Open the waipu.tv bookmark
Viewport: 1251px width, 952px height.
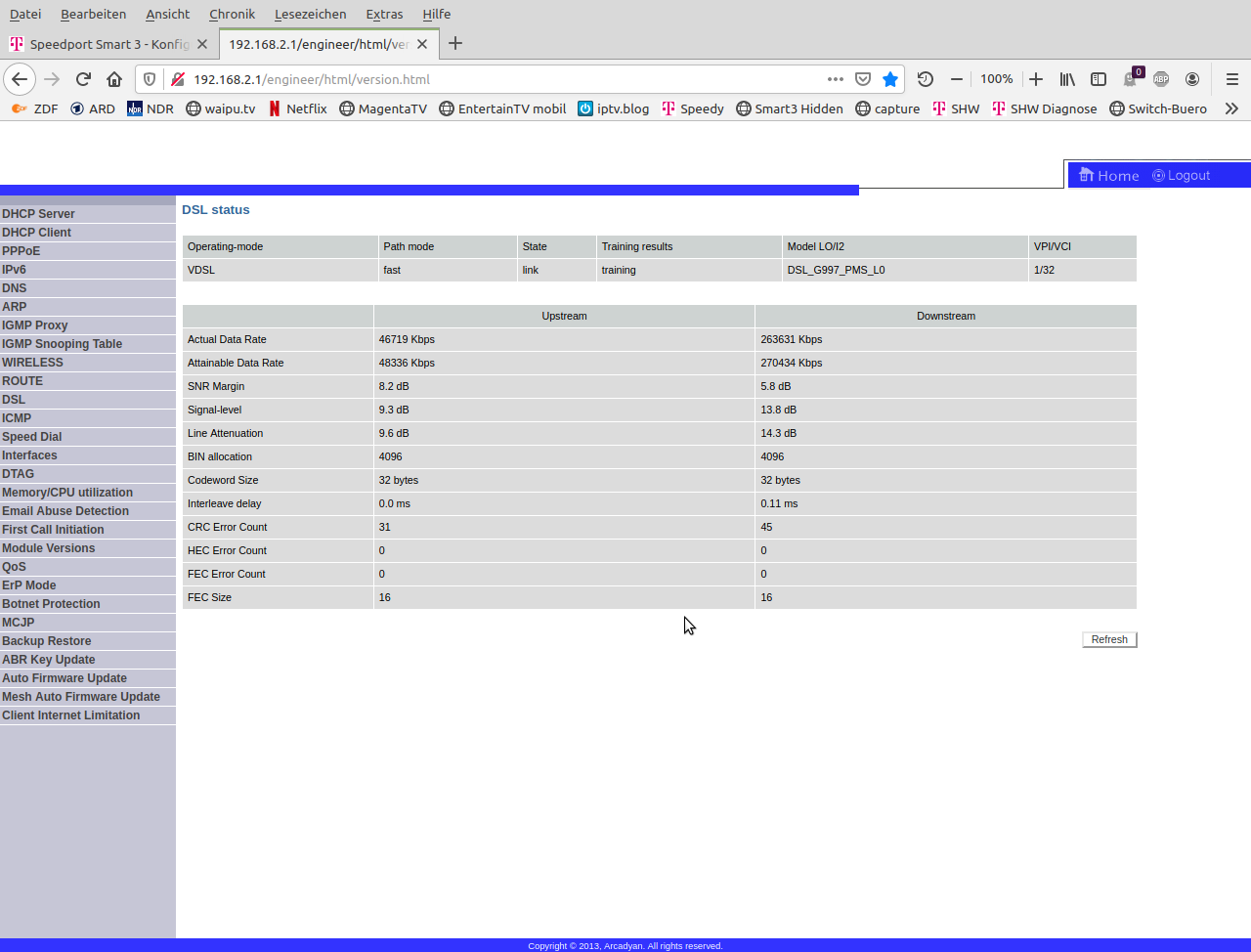coord(220,108)
